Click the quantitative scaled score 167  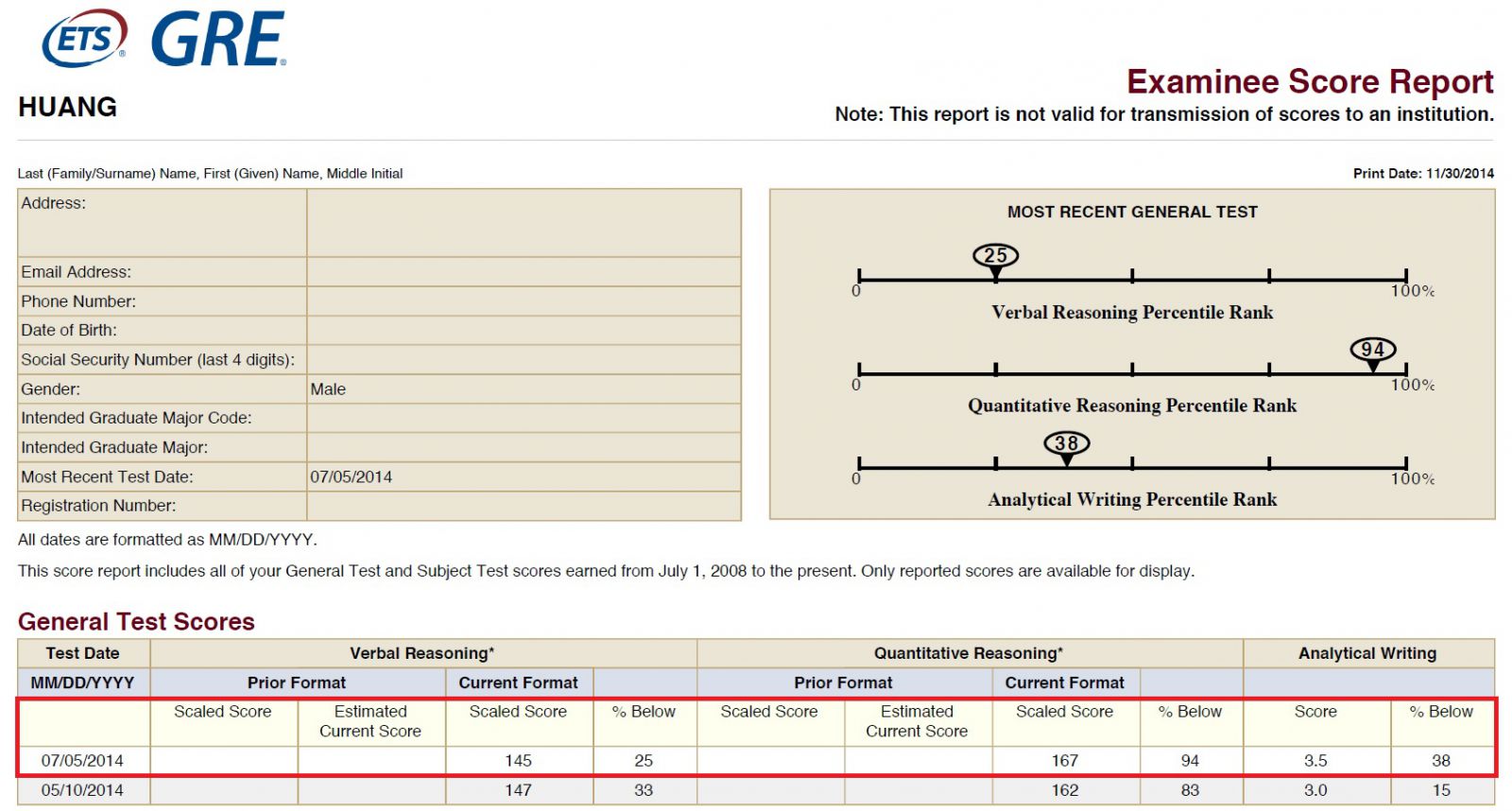(x=1065, y=761)
